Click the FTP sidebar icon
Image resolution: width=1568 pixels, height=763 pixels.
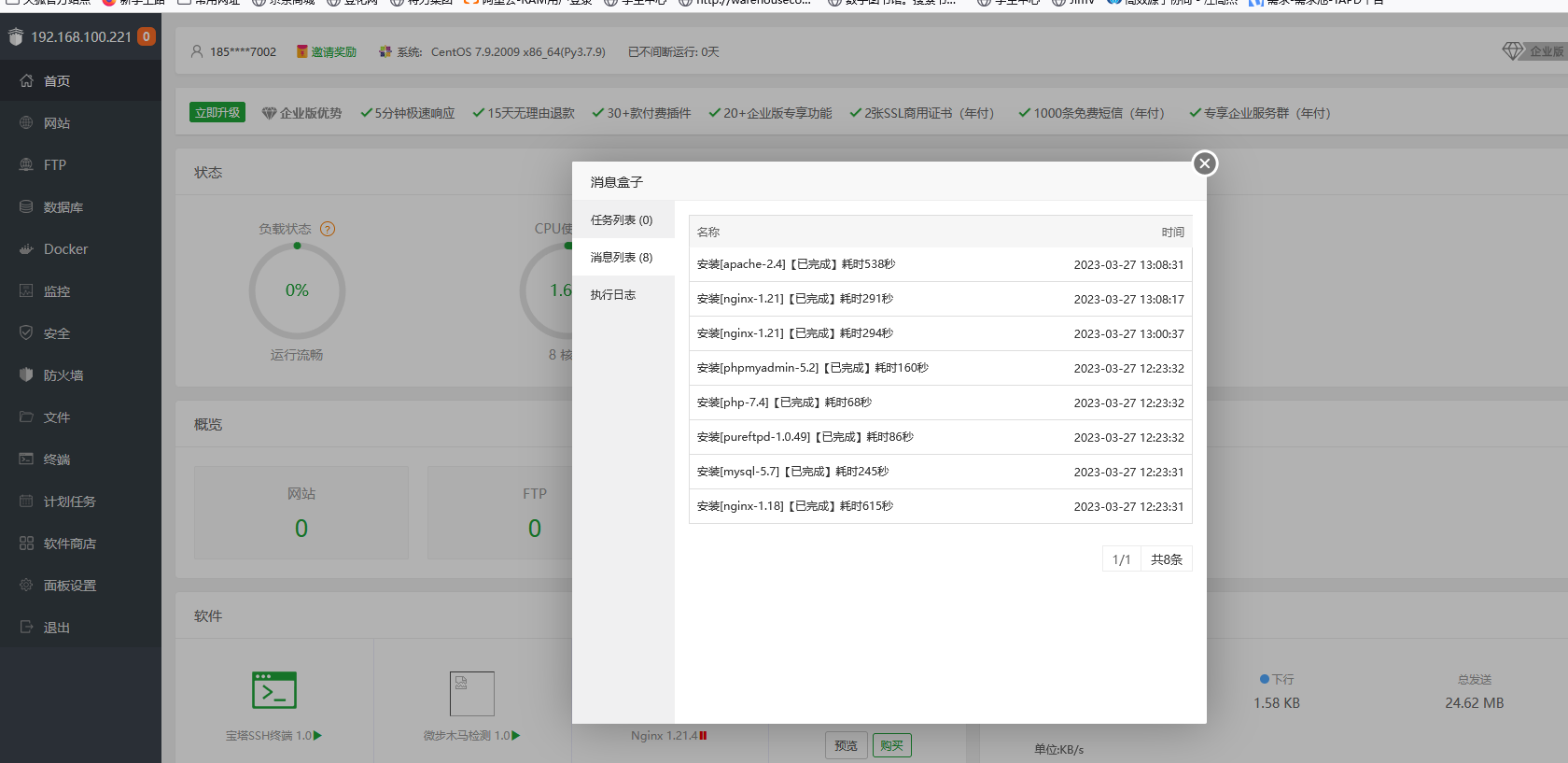coord(26,164)
